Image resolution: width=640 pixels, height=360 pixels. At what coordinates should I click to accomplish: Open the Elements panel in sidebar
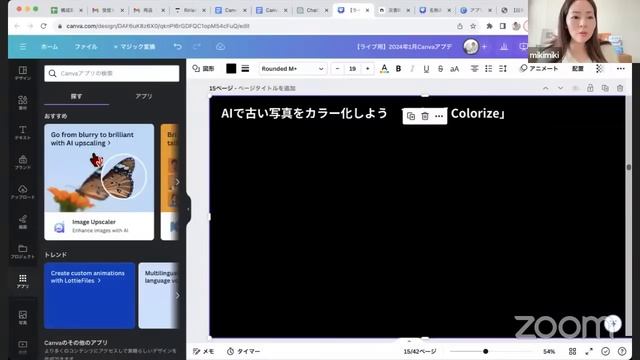23,102
